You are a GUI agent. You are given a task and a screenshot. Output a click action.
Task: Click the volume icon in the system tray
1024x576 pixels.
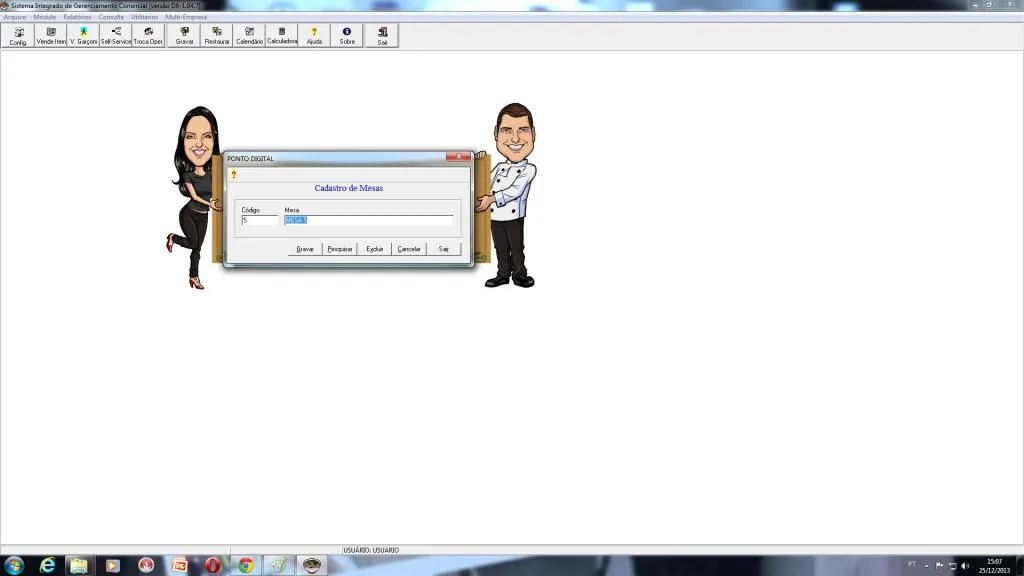coord(965,566)
